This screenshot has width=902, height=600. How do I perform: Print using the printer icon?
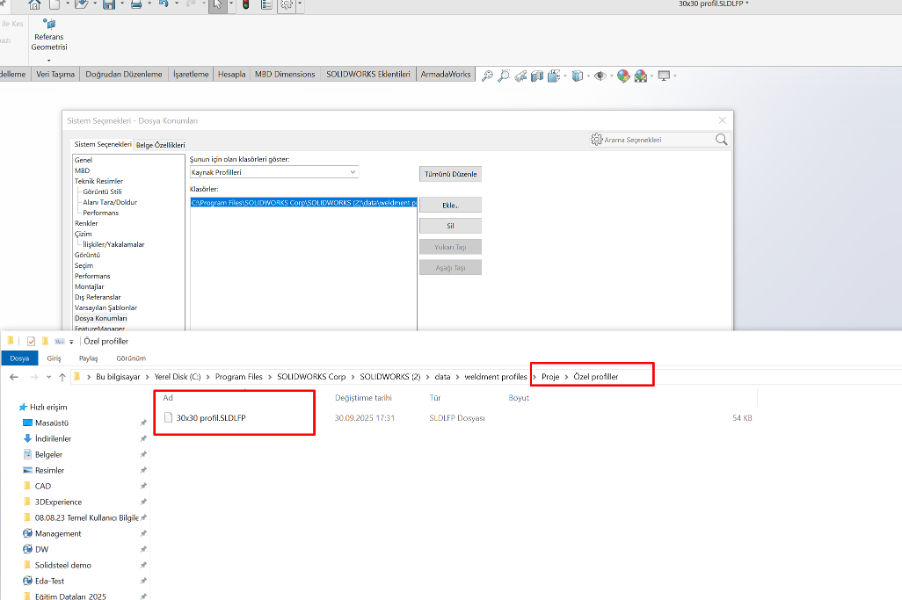[136, 5]
